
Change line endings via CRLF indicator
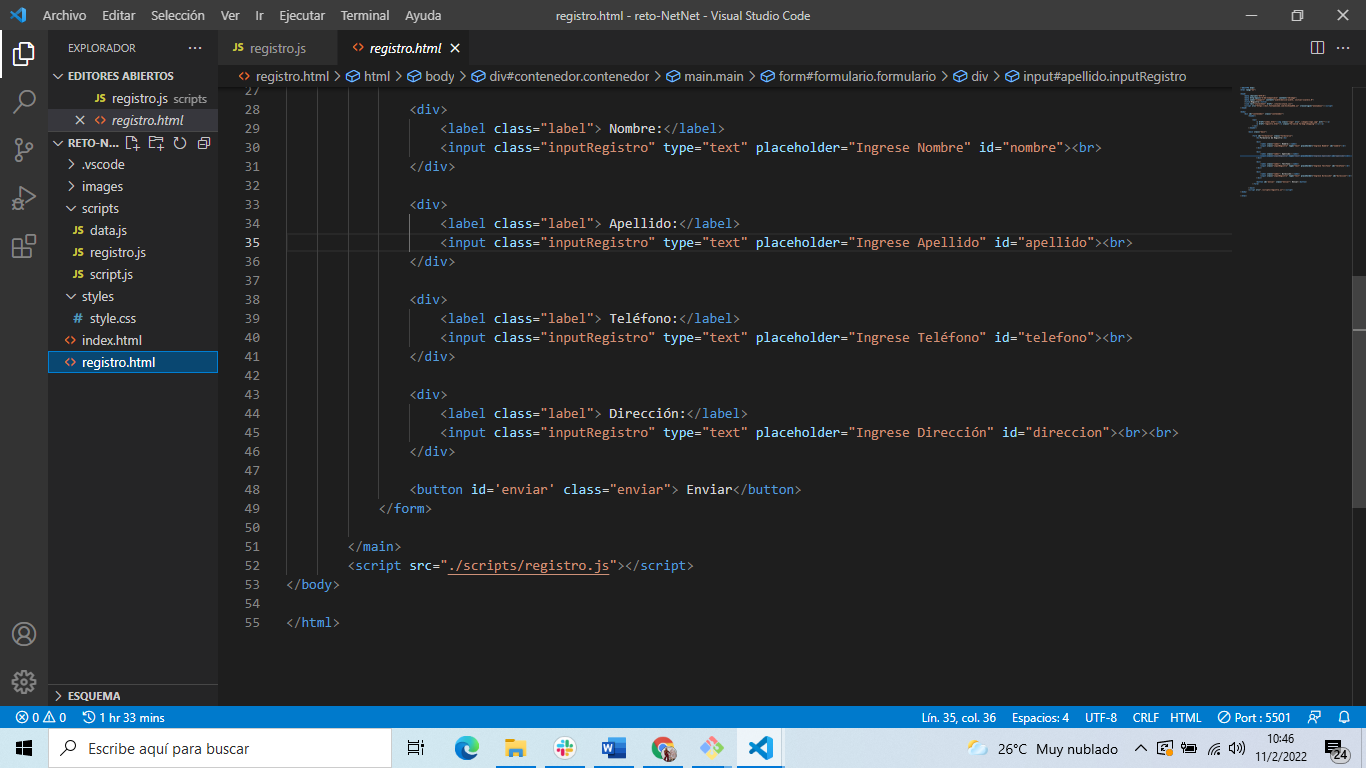point(1145,717)
